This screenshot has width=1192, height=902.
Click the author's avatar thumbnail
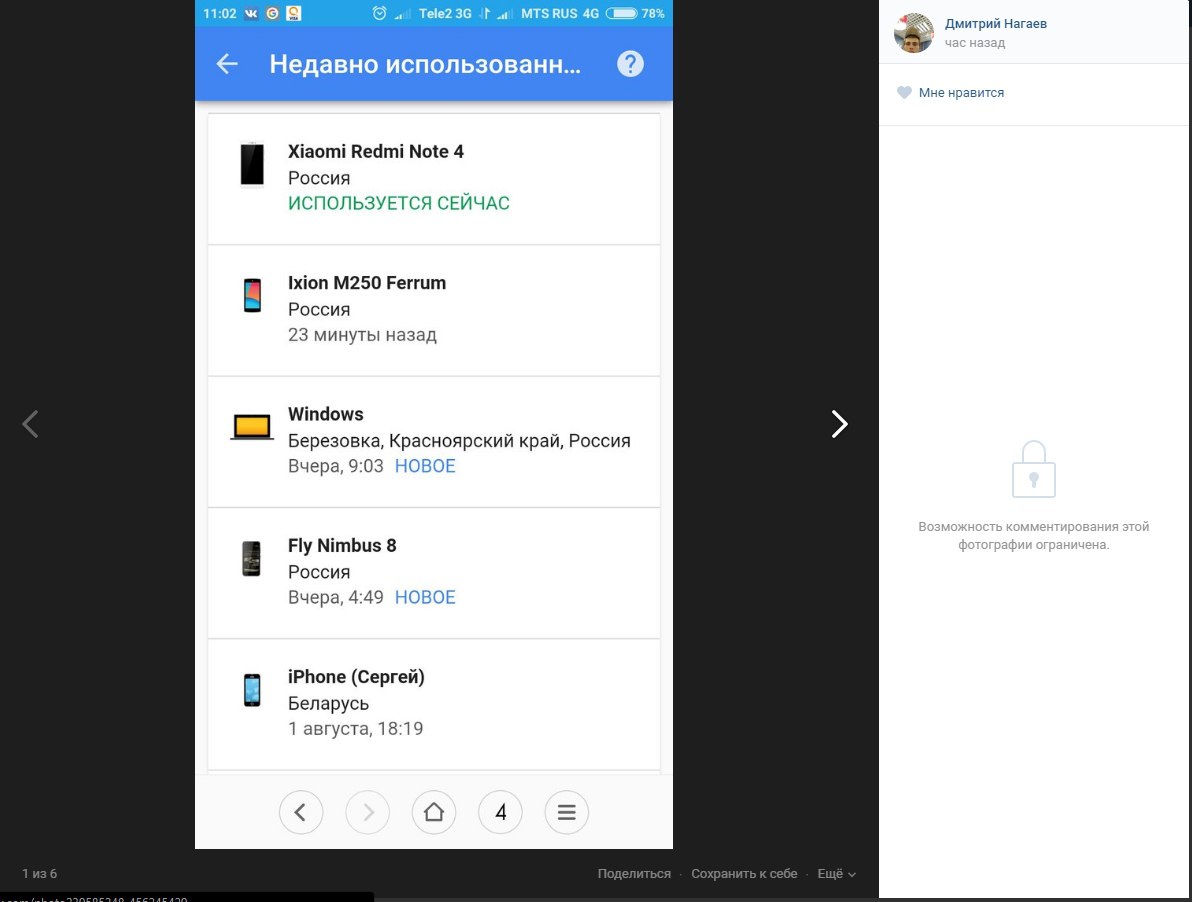coord(914,33)
